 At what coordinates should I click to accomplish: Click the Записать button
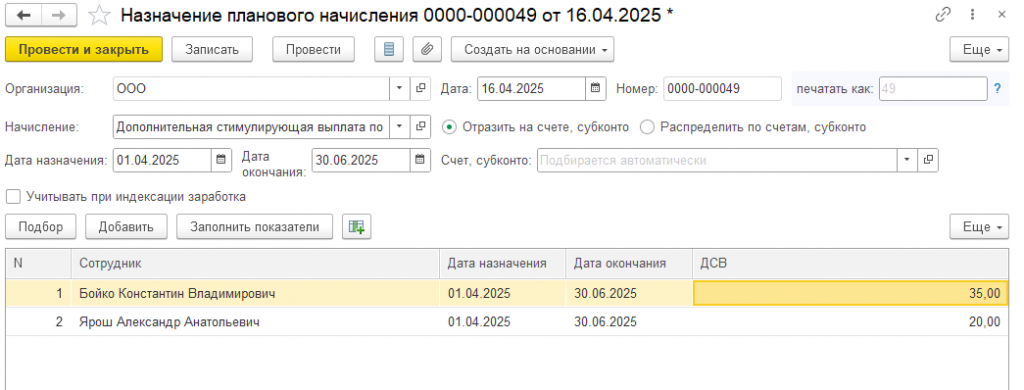(x=212, y=49)
